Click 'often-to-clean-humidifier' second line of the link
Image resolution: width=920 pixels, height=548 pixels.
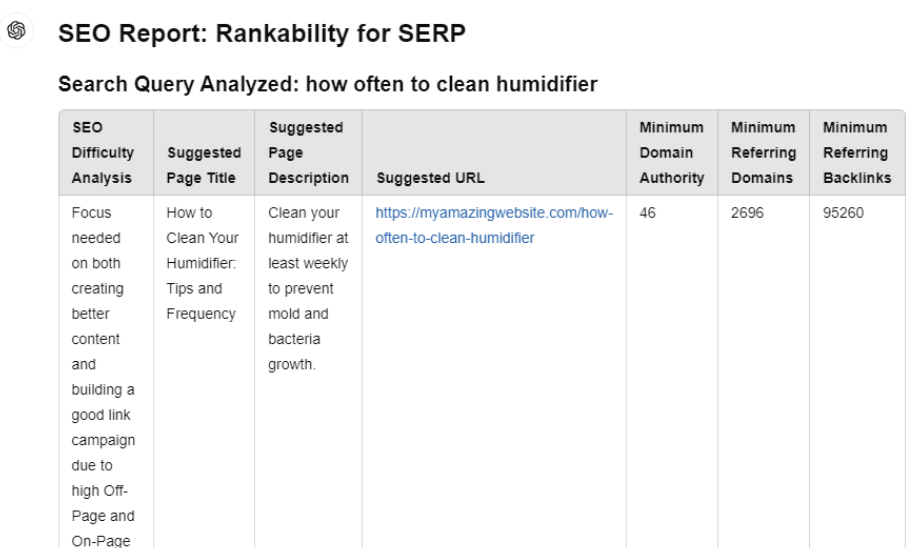[x=455, y=238]
